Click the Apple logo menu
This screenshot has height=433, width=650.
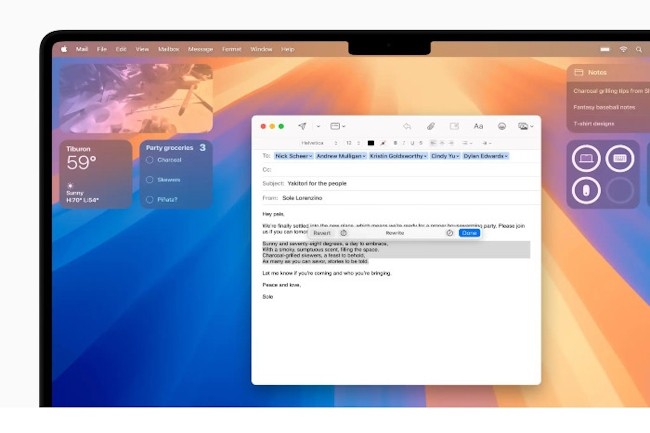click(x=63, y=49)
